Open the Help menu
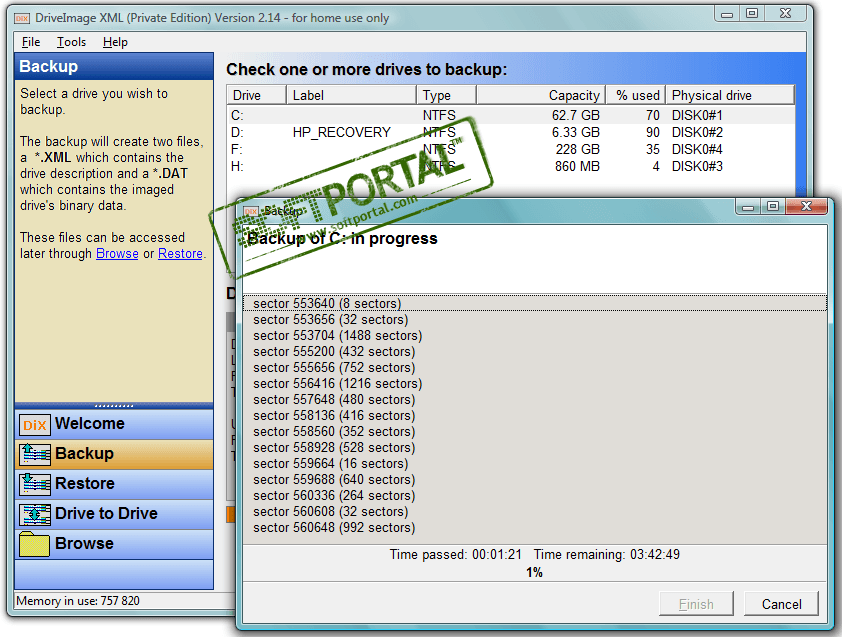This screenshot has width=842, height=637. (x=115, y=42)
